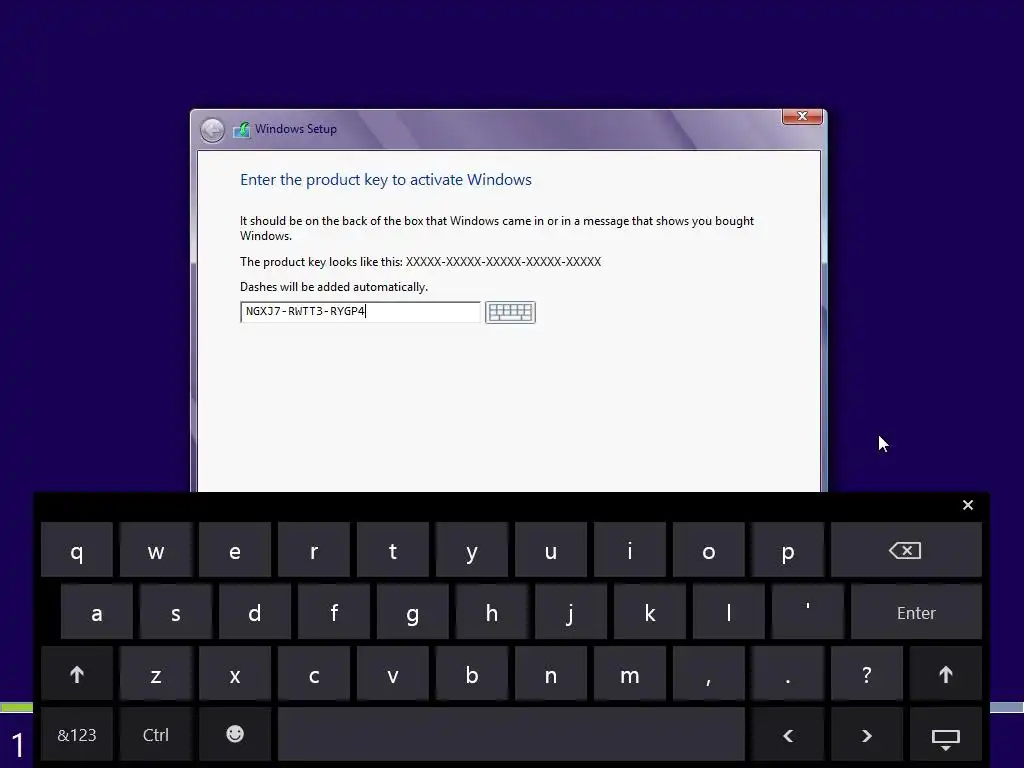Close the touch keyboard with the X
The height and width of the screenshot is (768, 1024).
coord(968,505)
